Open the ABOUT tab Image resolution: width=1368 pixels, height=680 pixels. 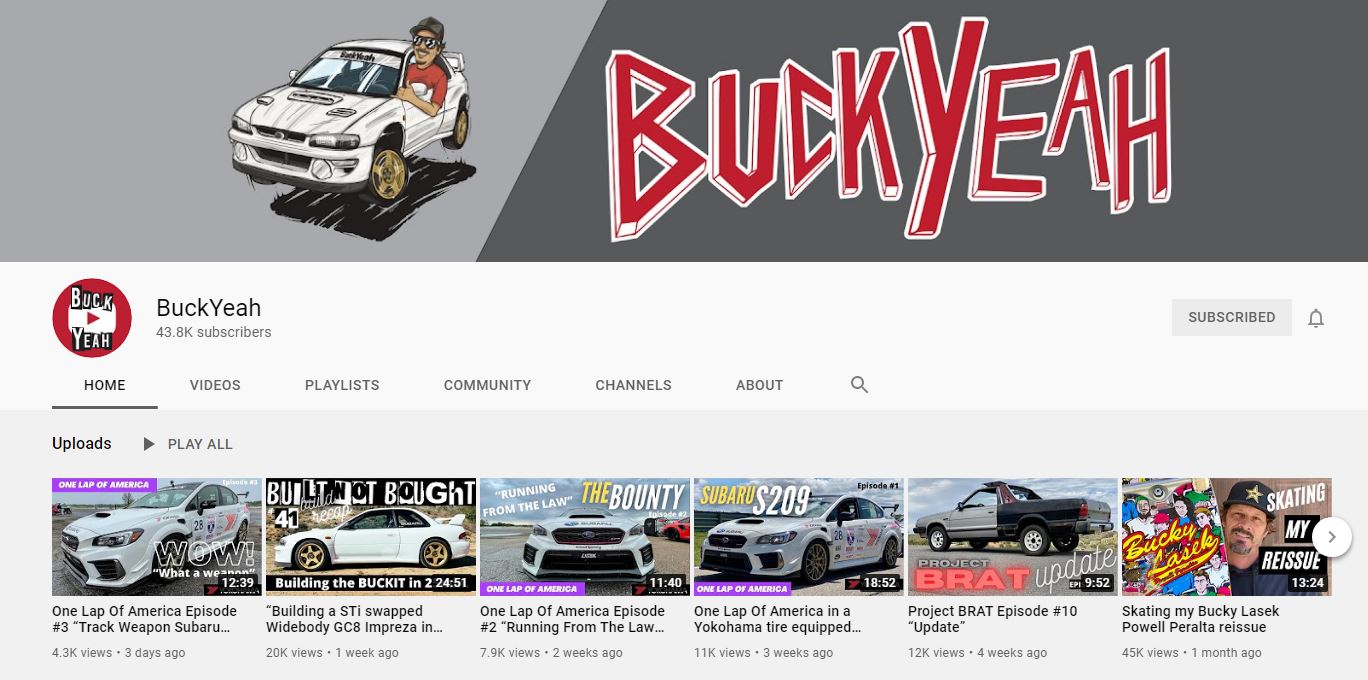[x=759, y=385]
